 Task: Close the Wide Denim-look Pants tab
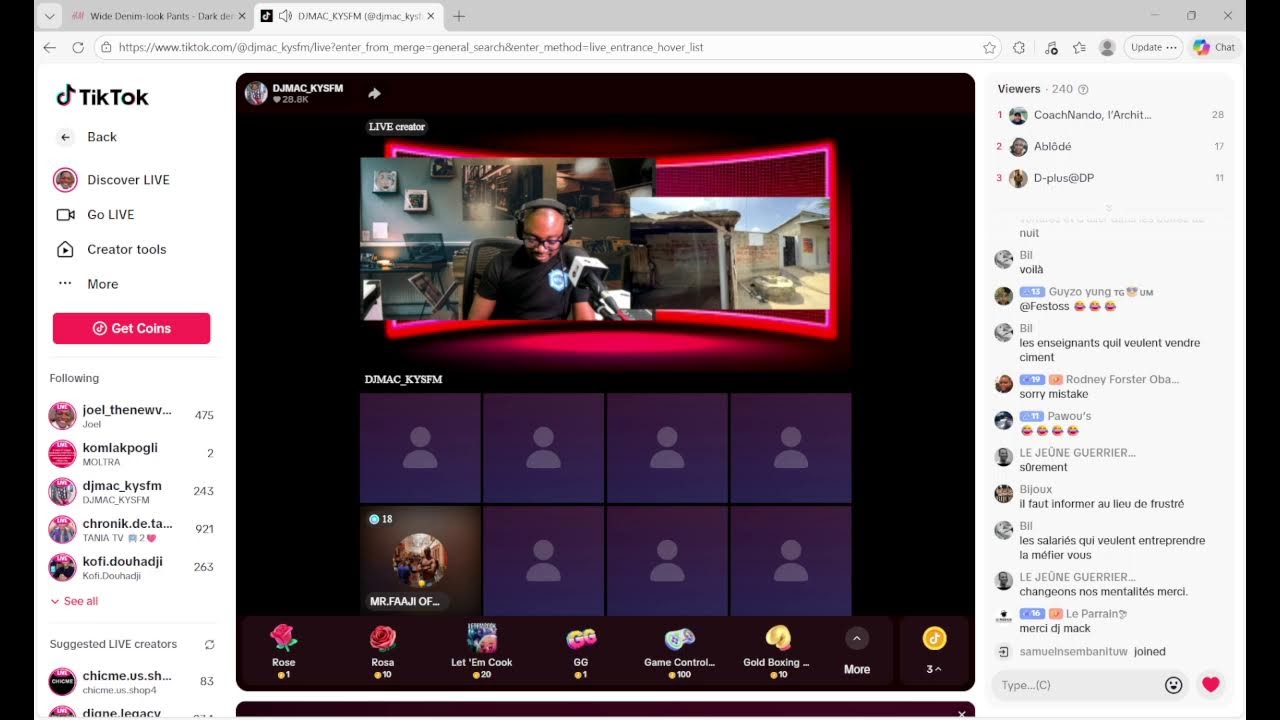pos(241,16)
